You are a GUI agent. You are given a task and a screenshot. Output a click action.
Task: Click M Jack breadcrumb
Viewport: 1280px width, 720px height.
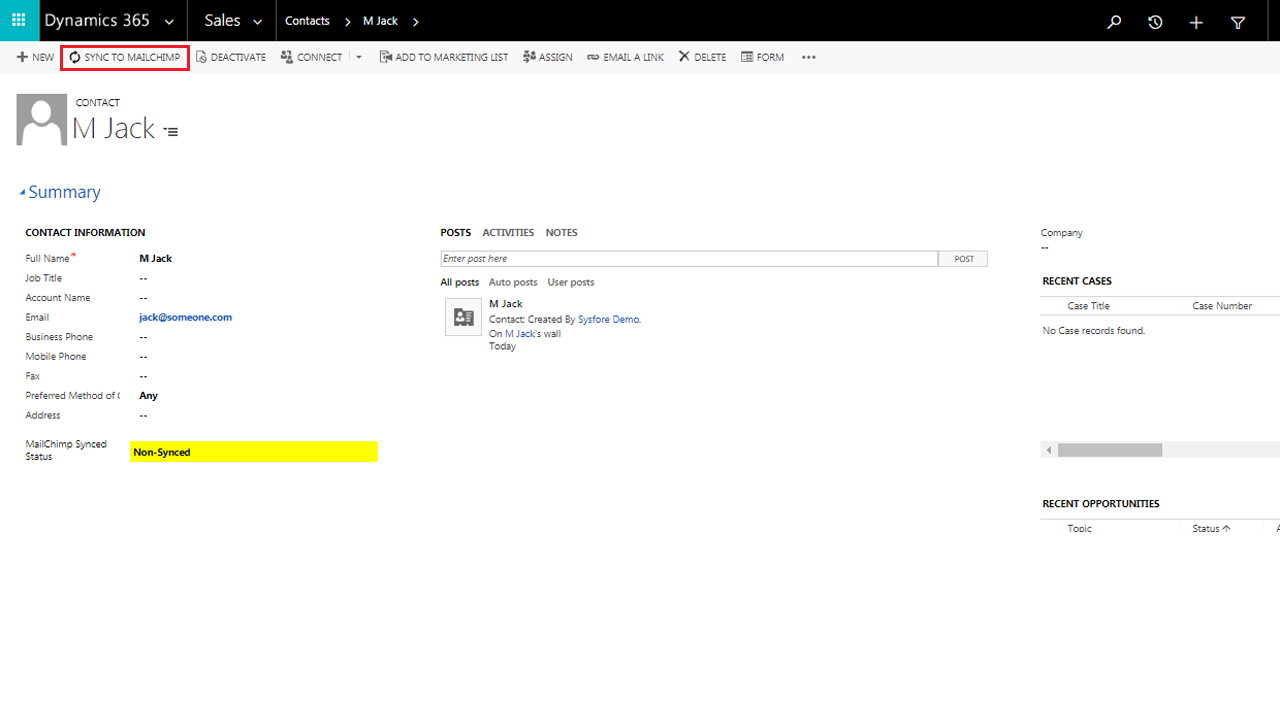(380, 21)
